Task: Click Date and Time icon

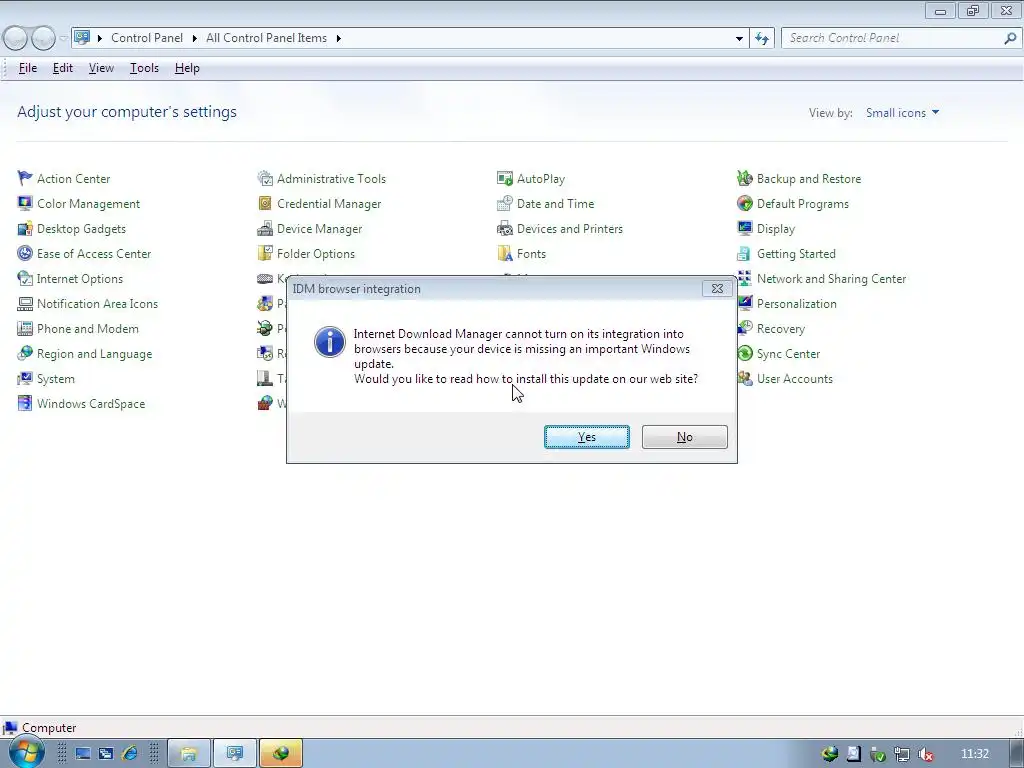Action: point(505,203)
